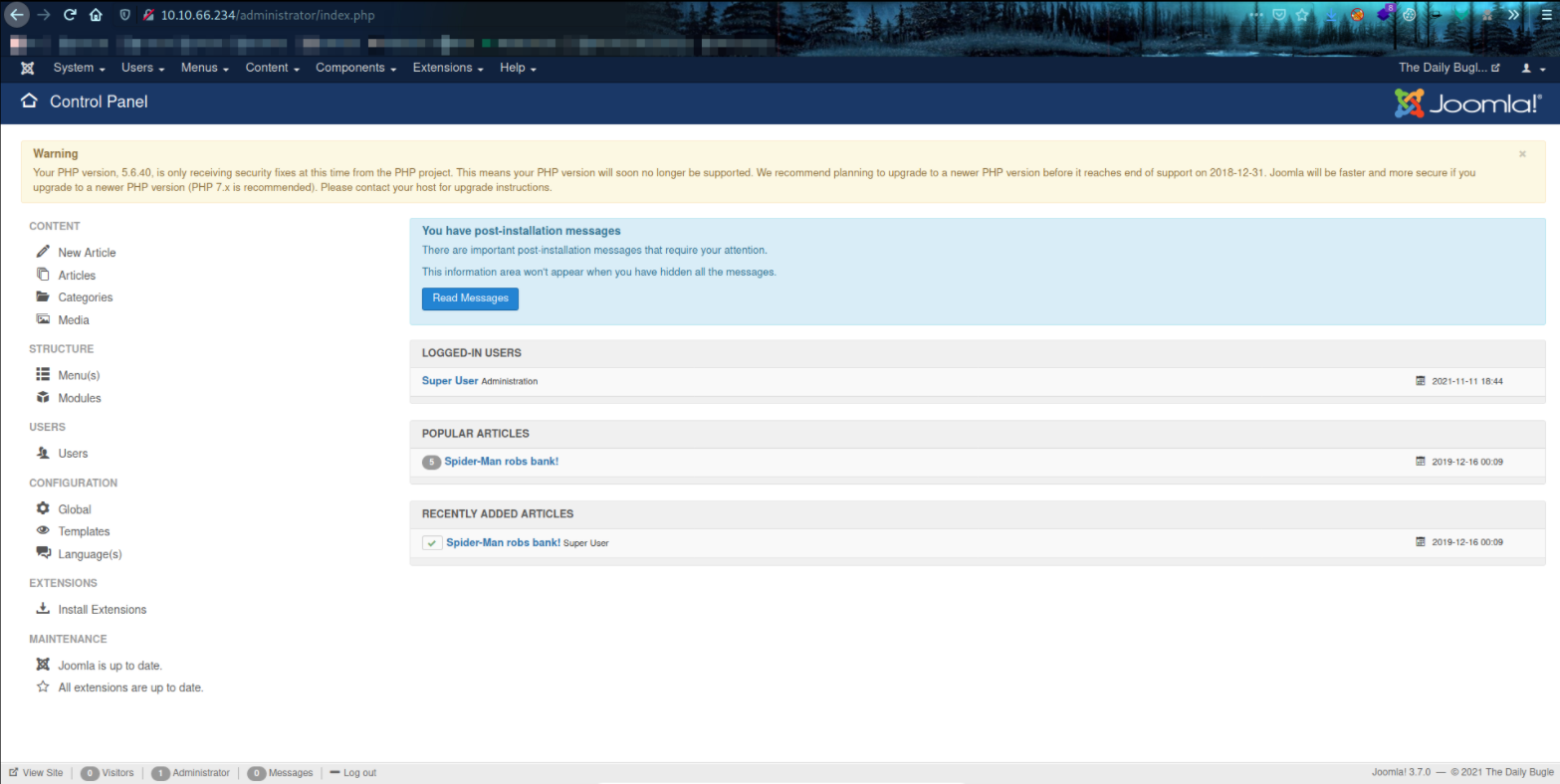
Task: Open the Extensions dropdown in the top menu bar
Action: [448, 68]
